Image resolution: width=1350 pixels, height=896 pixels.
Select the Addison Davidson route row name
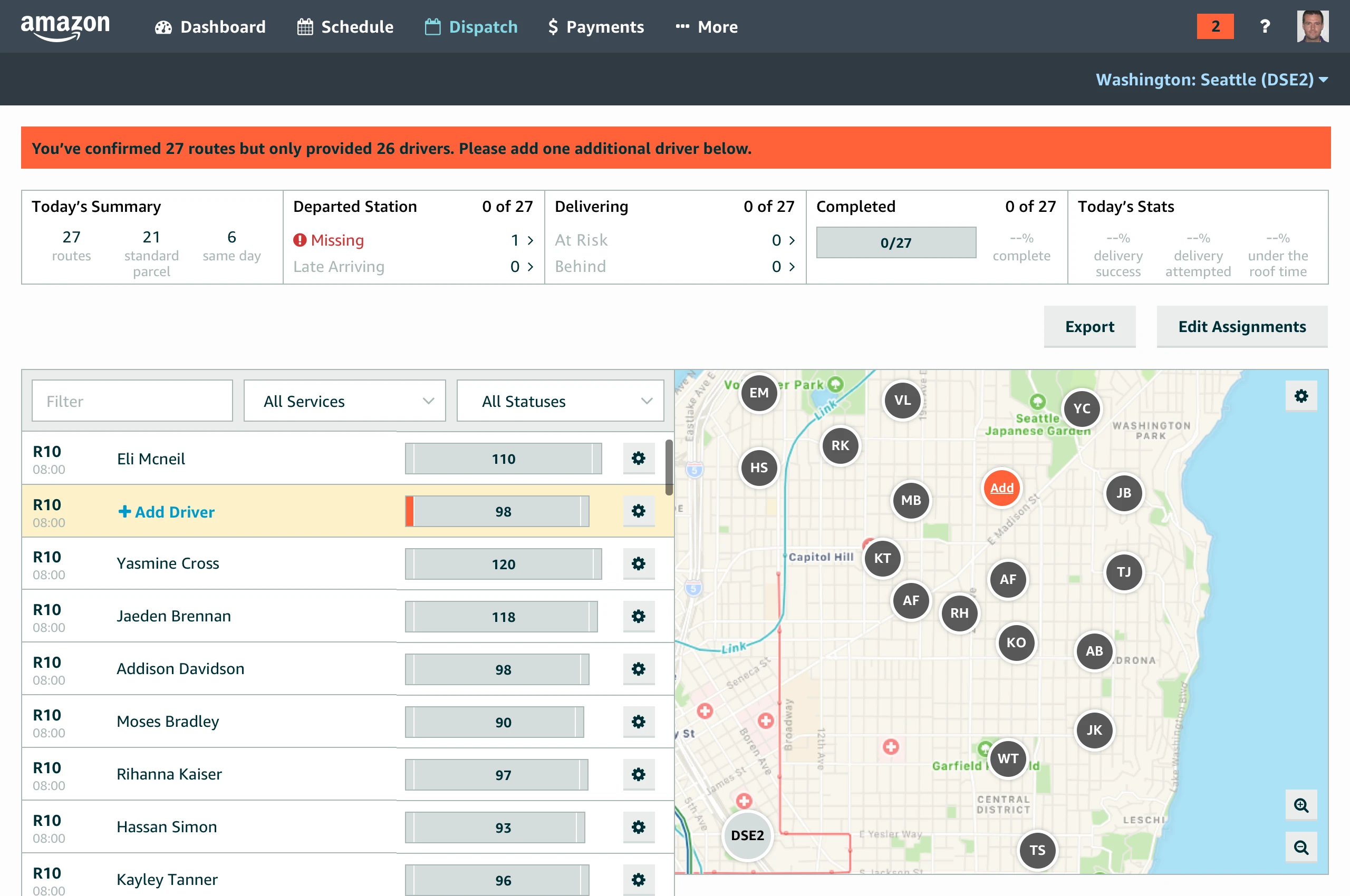(181, 668)
